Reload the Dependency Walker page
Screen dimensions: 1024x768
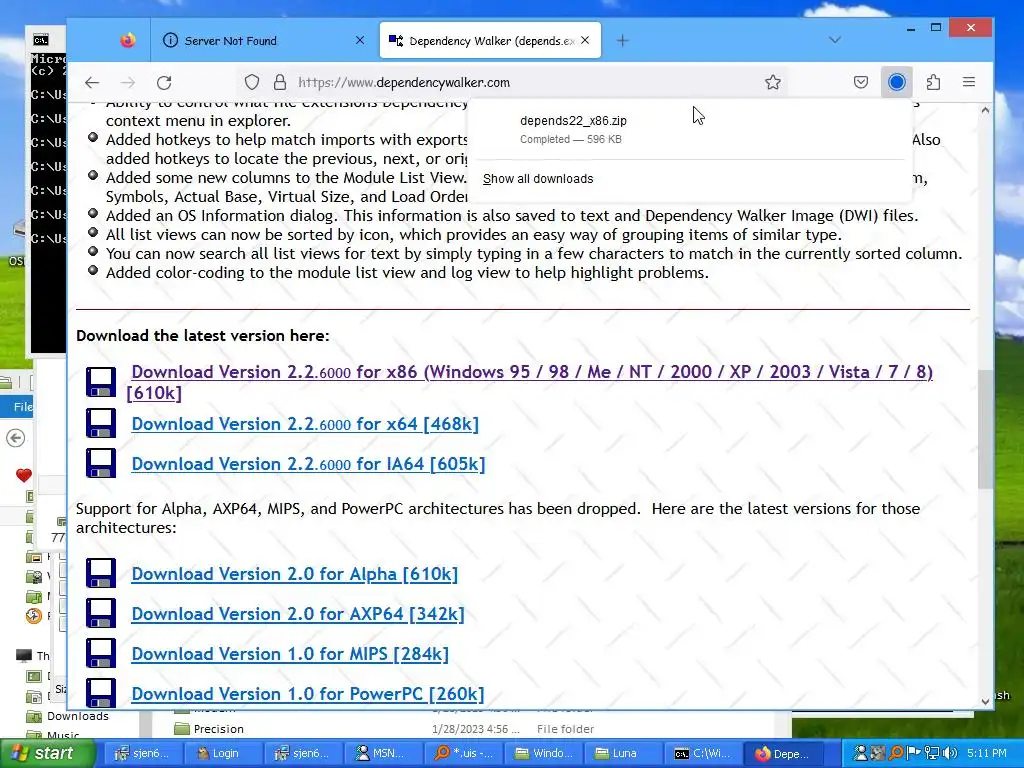pos(164,82)
